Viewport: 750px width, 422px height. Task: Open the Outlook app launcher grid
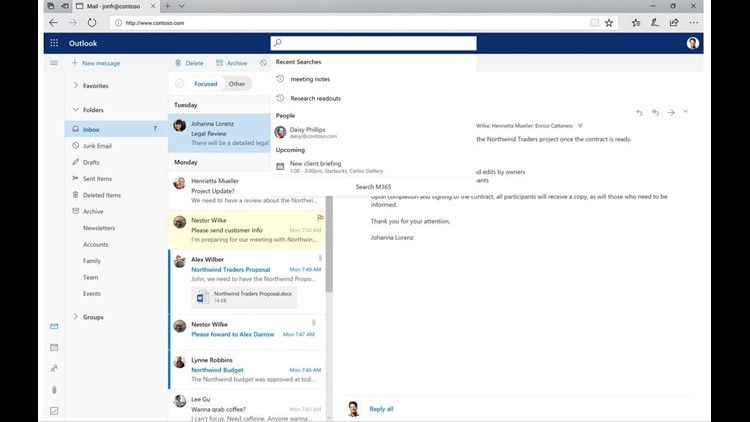point(54,43)
